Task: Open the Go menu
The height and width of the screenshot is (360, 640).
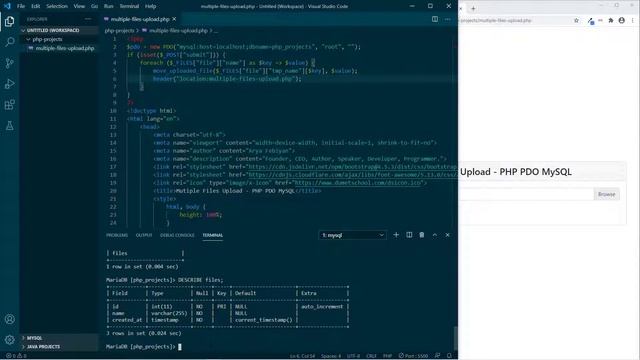Action: point(94,6)
